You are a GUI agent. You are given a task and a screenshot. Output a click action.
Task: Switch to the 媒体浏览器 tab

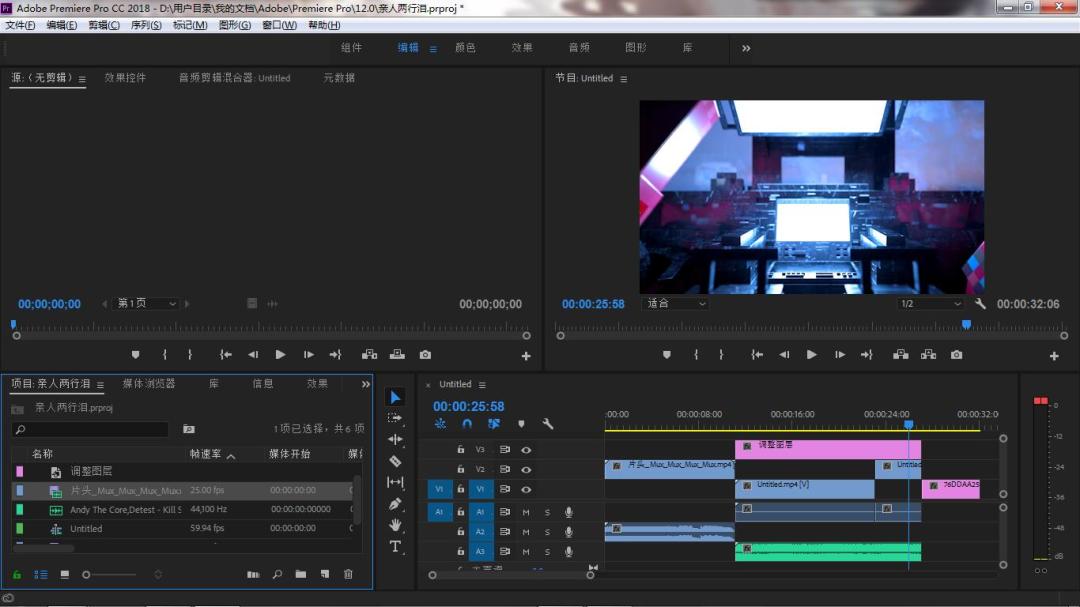(149, 384)
